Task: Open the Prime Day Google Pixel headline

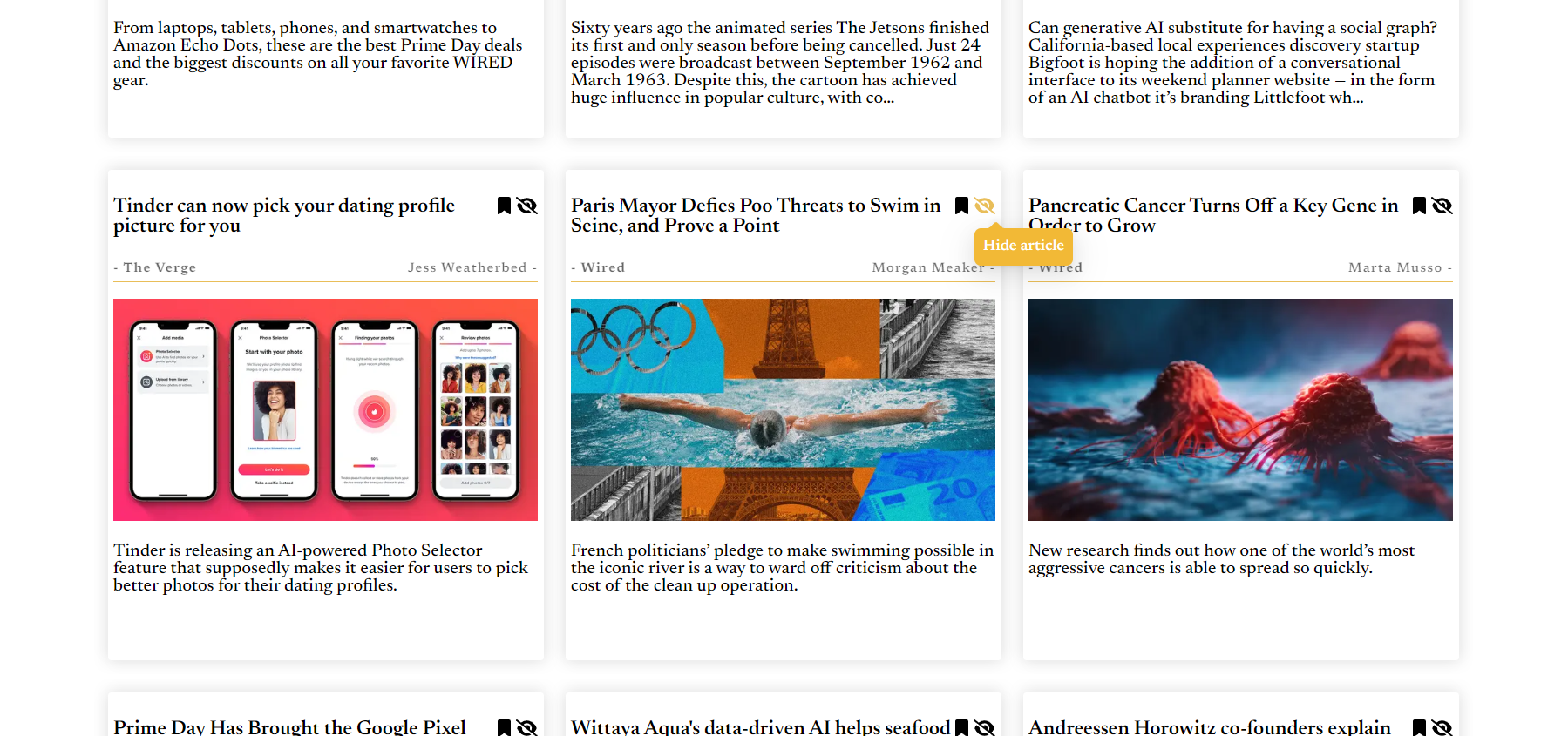Action: coord(289,726)
